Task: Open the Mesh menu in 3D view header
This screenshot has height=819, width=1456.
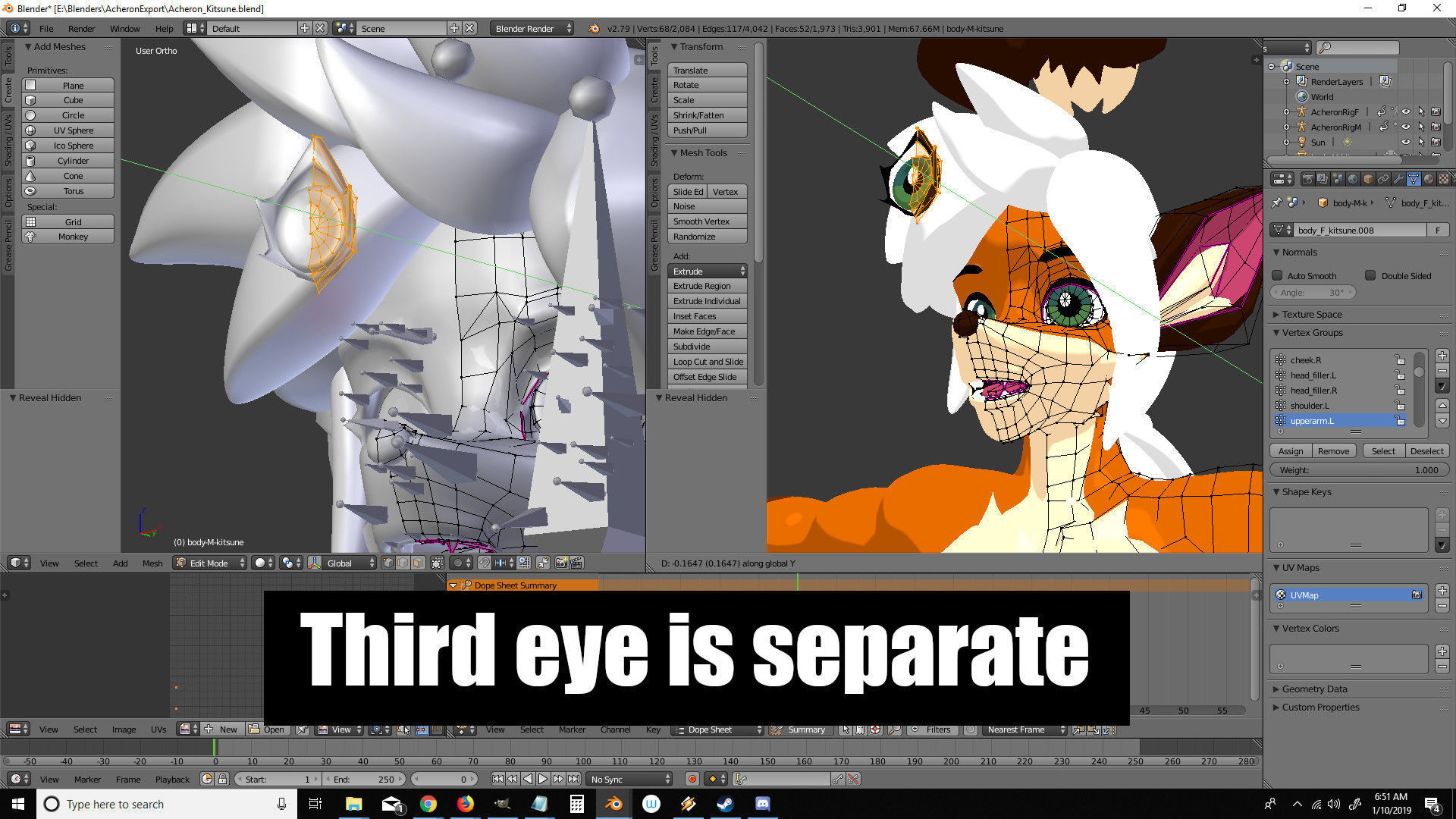Action: 152,563
